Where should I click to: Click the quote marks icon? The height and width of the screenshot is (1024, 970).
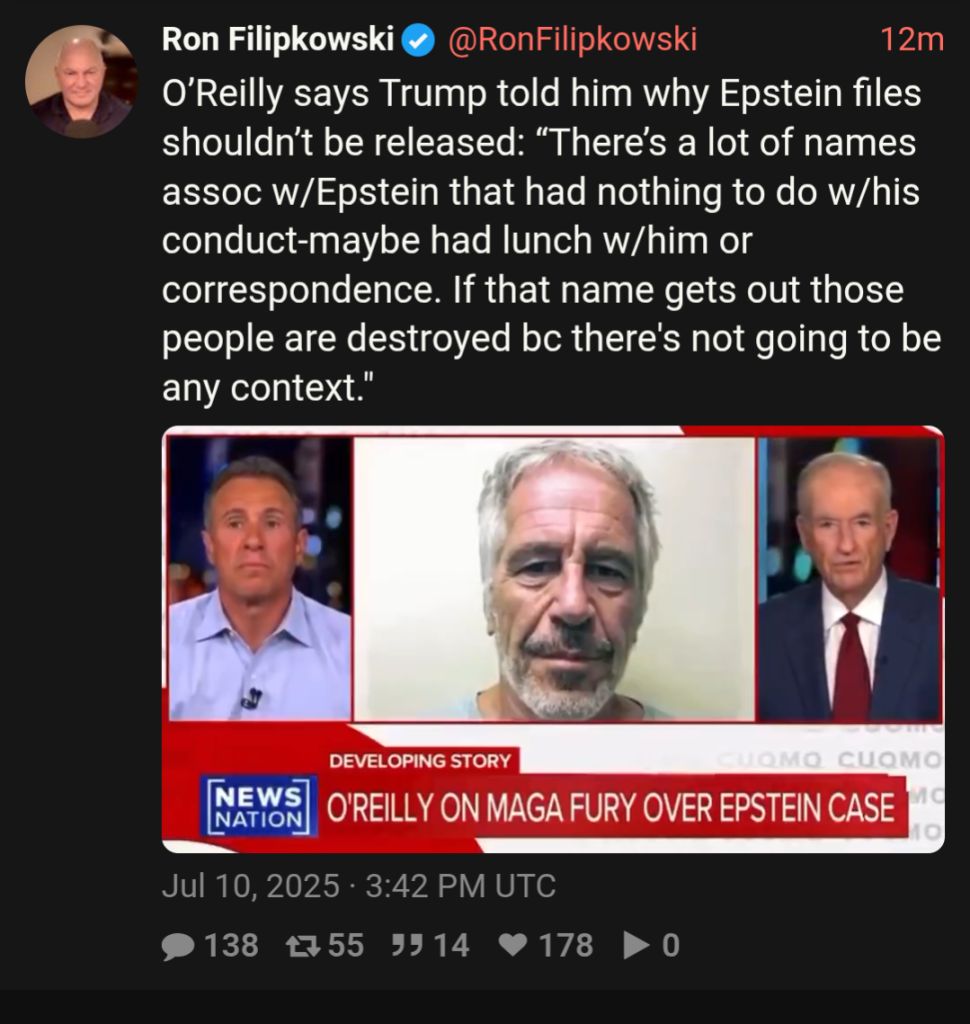click(408, 945)
